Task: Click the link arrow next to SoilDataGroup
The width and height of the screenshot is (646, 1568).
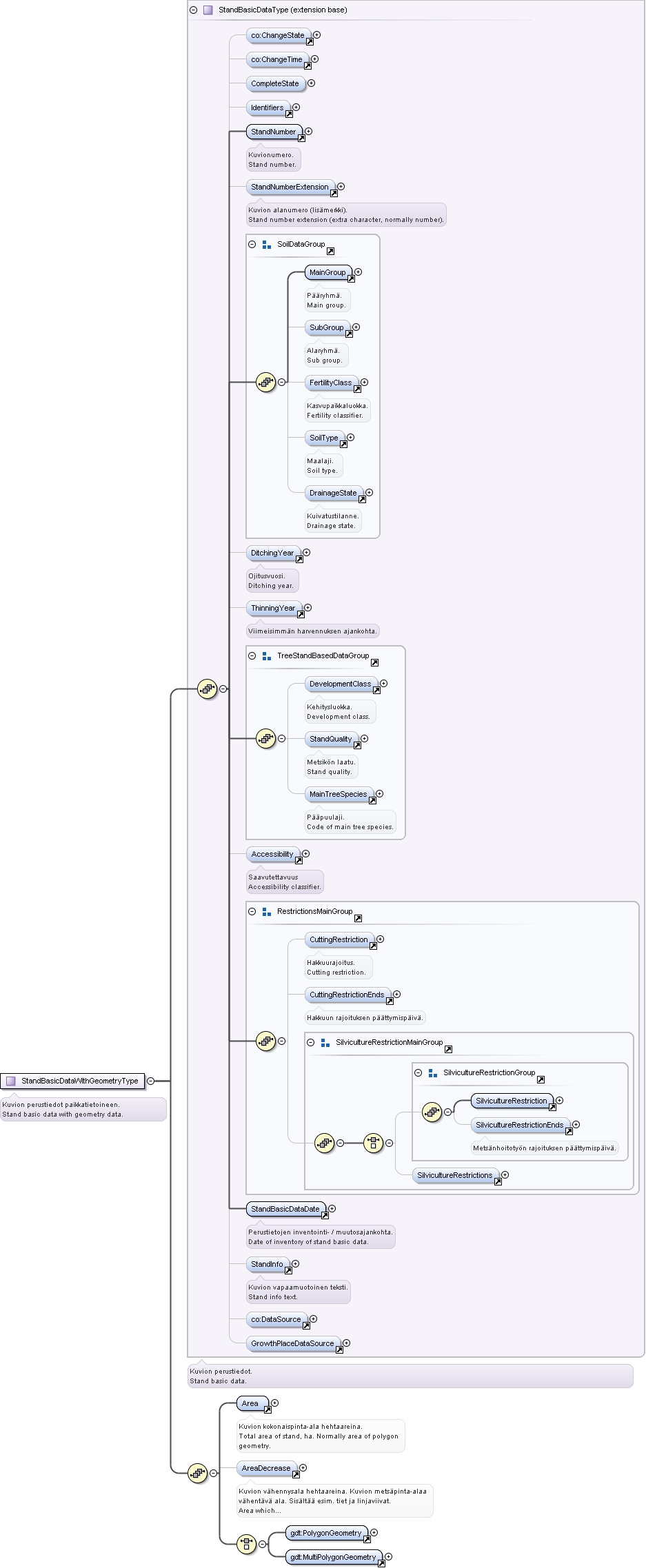Action: click(x=331, y=252)
